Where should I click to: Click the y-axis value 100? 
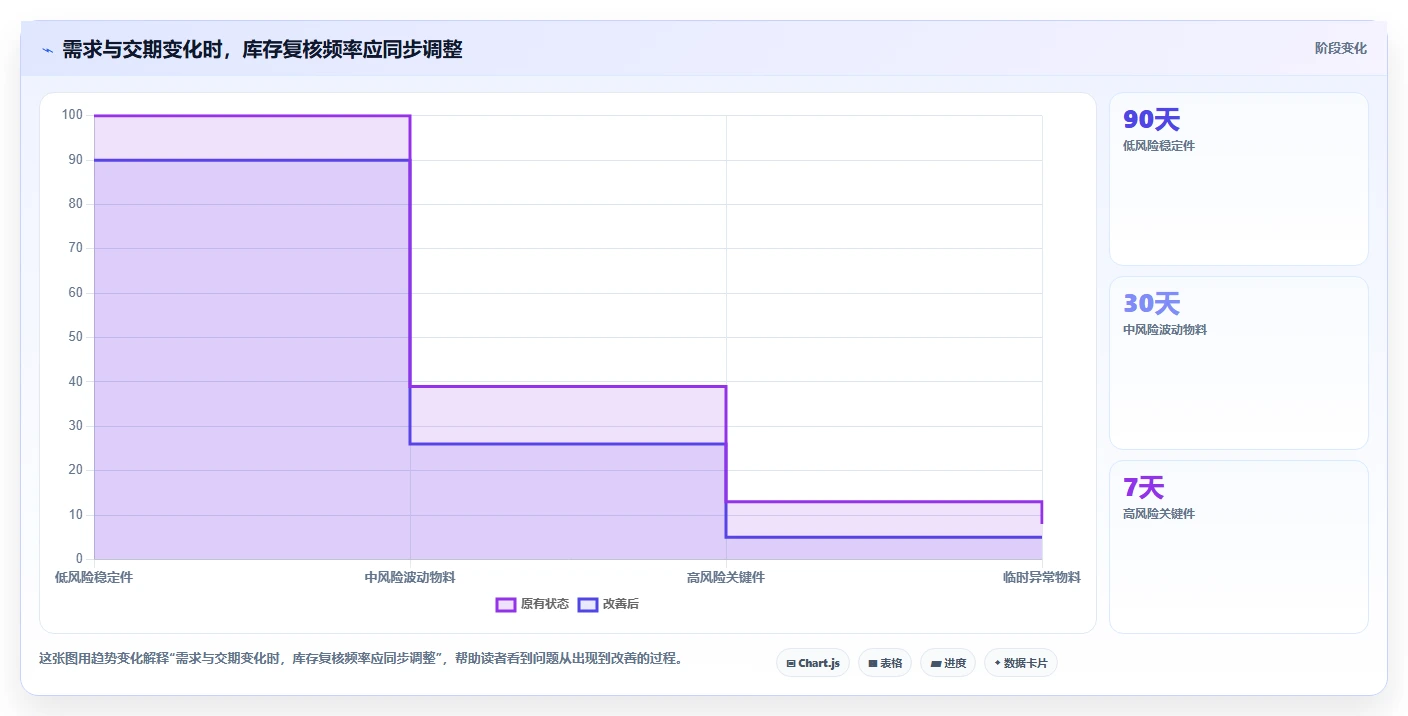click(72, 115)
